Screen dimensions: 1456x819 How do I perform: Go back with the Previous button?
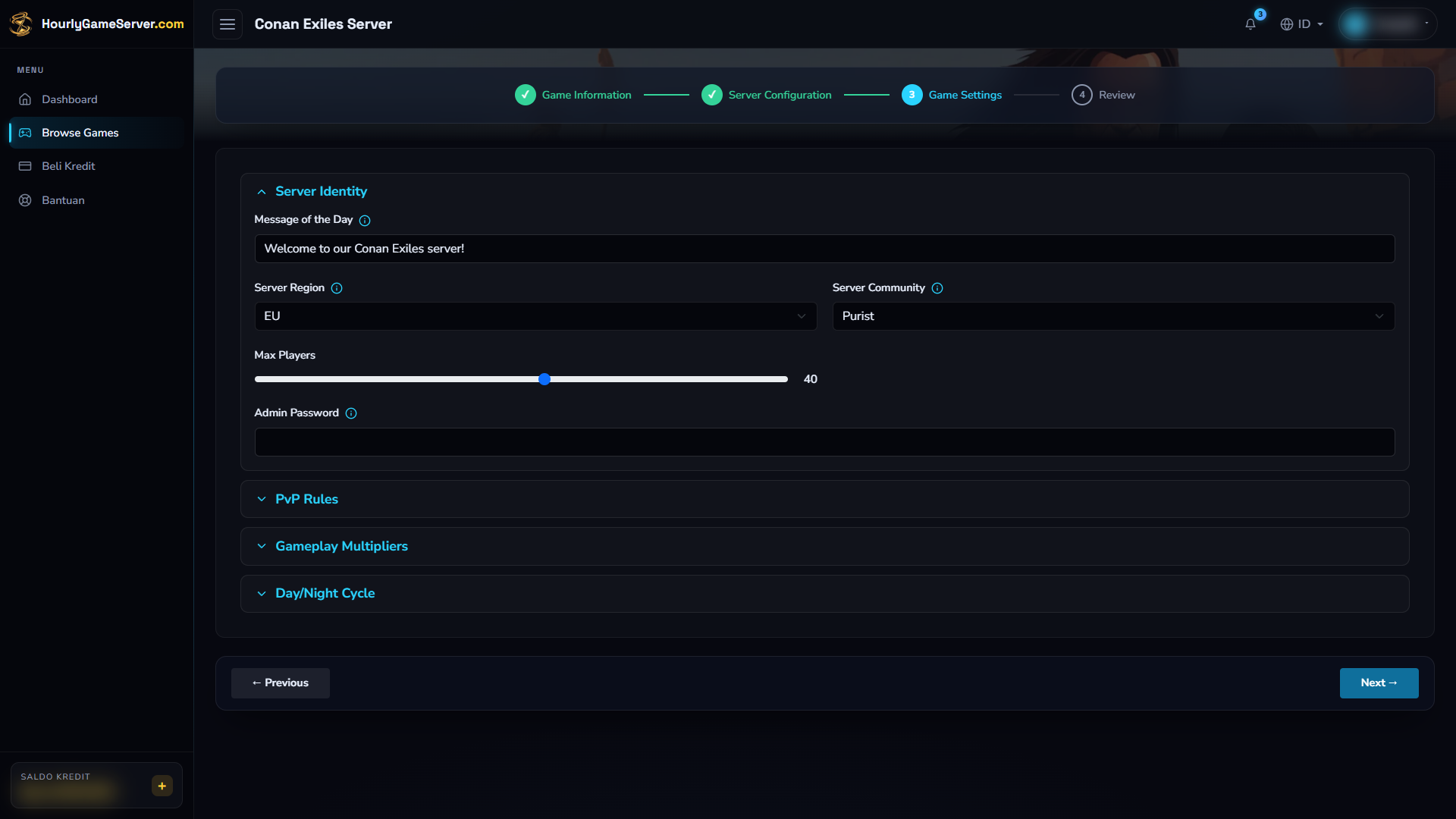(281, 683)
